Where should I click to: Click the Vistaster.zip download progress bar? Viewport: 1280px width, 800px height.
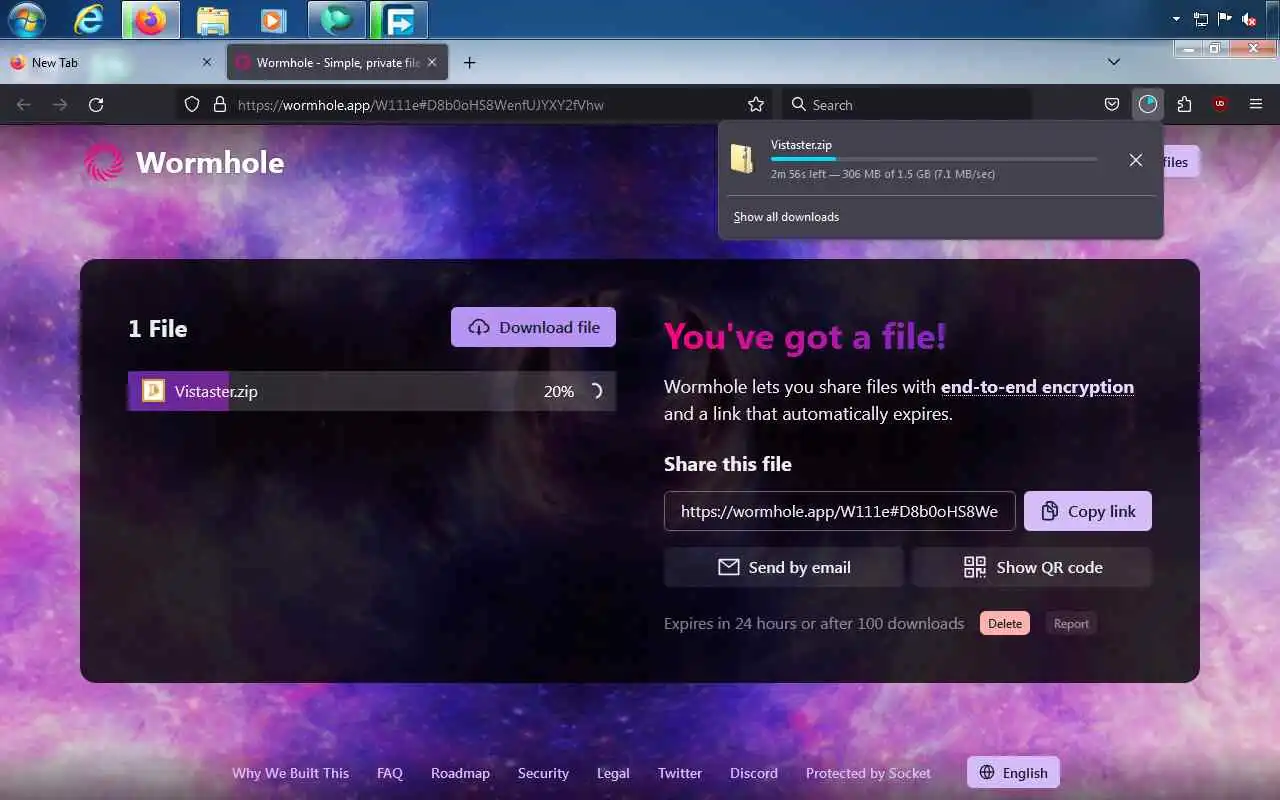tap(934, 159)
